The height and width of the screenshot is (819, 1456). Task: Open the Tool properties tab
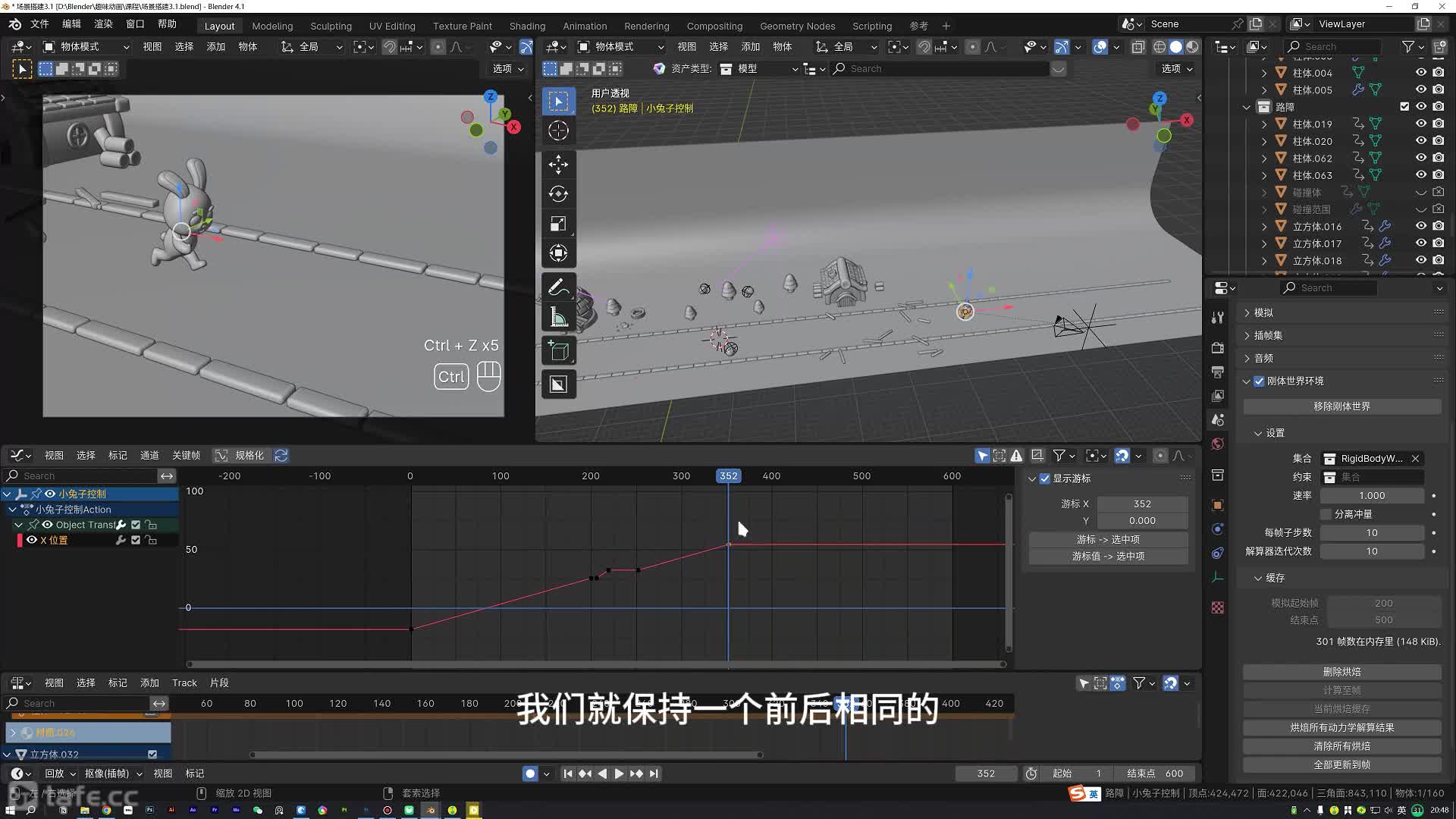pos(1218,317)
